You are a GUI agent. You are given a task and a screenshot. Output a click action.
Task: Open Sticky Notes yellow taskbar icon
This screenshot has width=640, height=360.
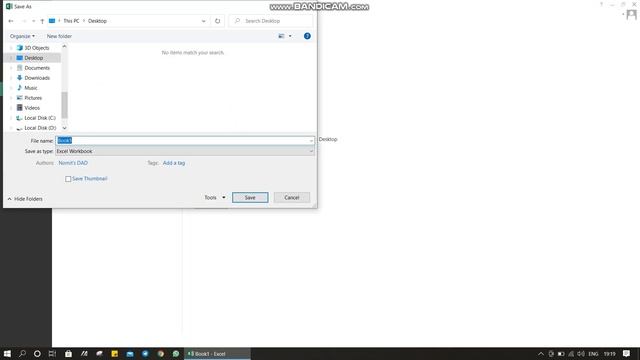[x=115, y=353]
